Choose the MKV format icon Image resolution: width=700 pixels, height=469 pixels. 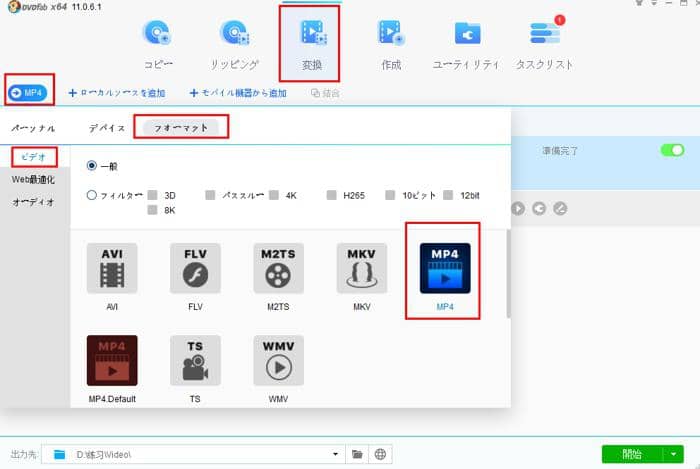pos(362,268)
